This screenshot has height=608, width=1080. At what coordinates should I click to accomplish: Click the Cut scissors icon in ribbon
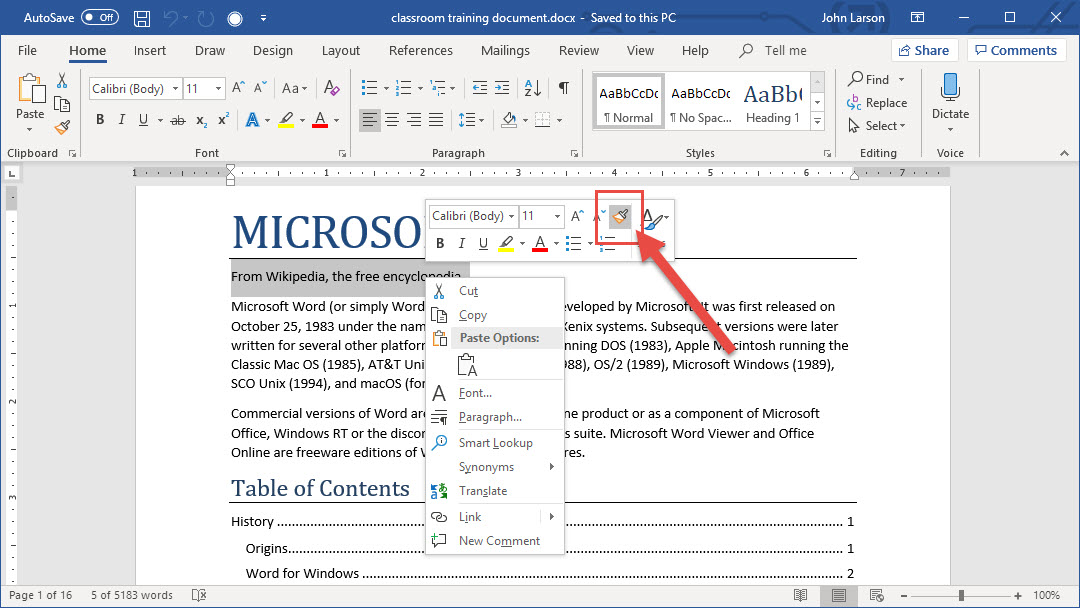(62, 81)
